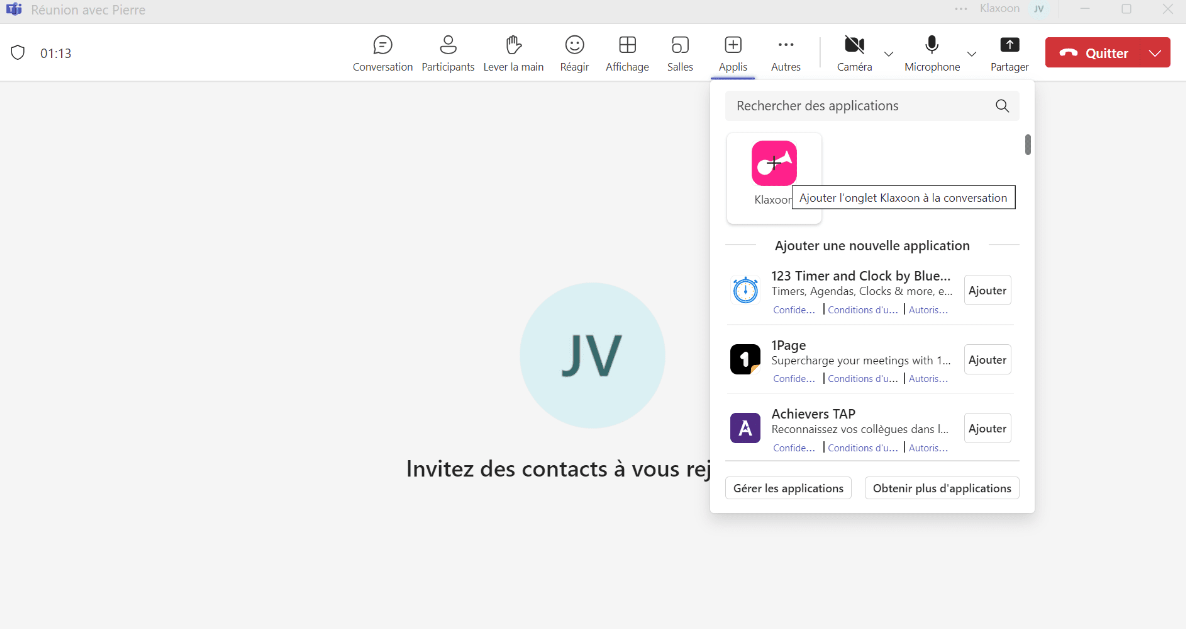The width and height of the screenshot is (1186, 629).
Task: Expand the microphone options chevron
Action: click(971, 53)
